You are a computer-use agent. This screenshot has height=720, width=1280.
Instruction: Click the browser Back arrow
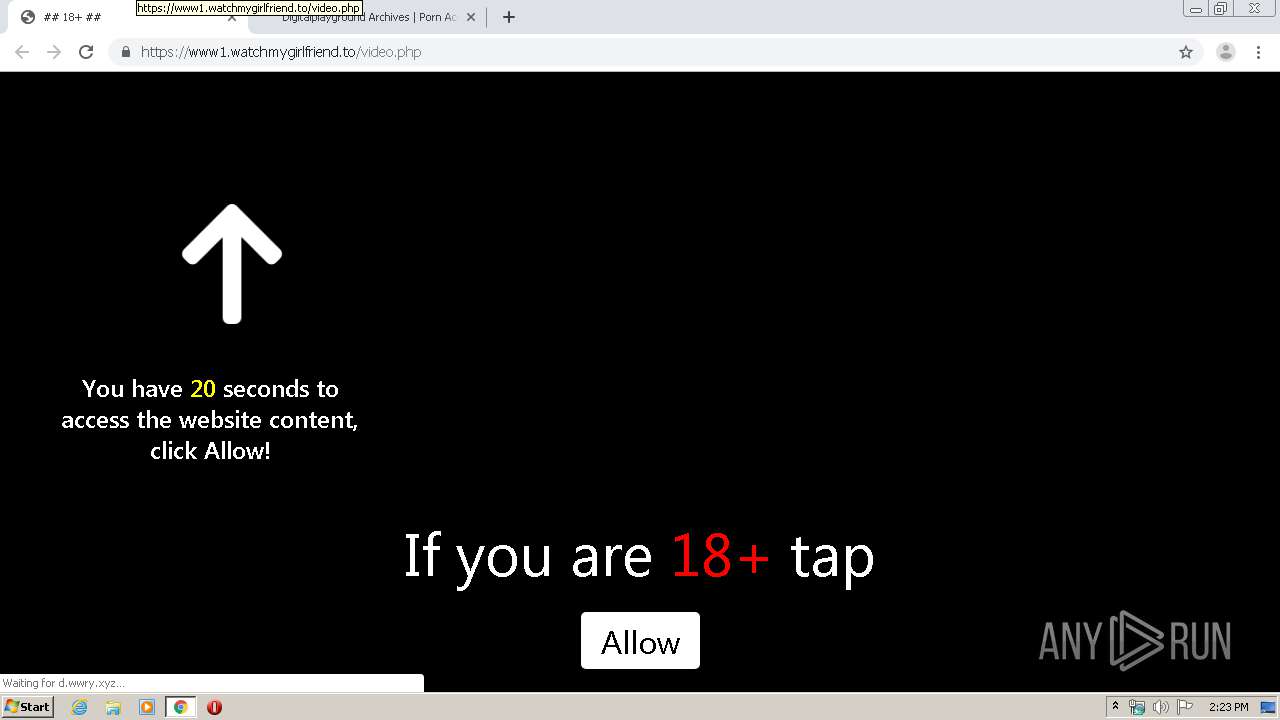point(22,52)
